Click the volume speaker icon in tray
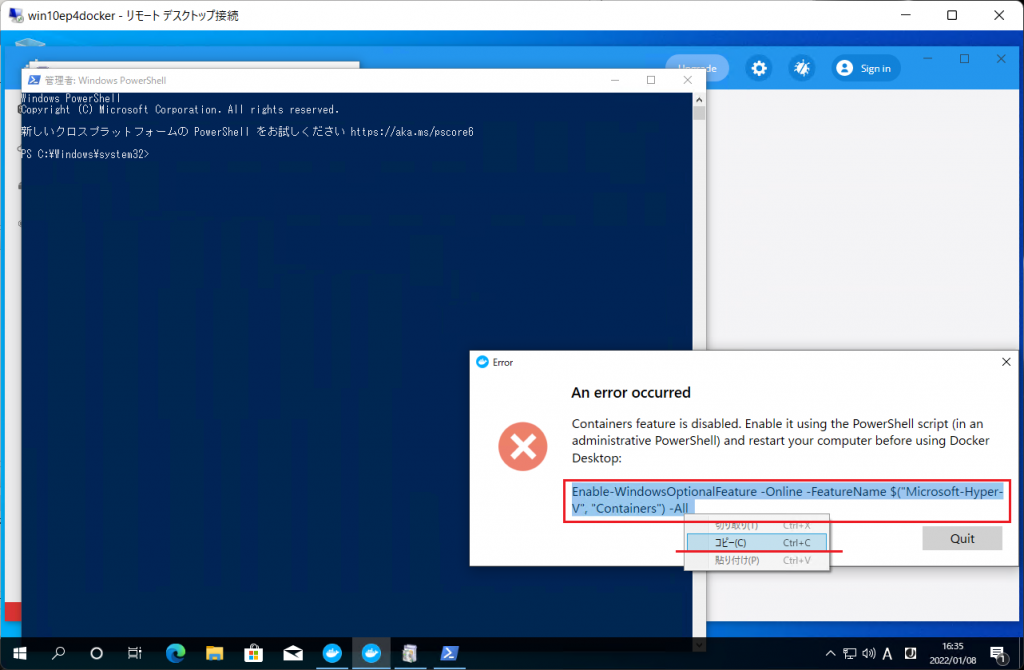 point(869,653)
